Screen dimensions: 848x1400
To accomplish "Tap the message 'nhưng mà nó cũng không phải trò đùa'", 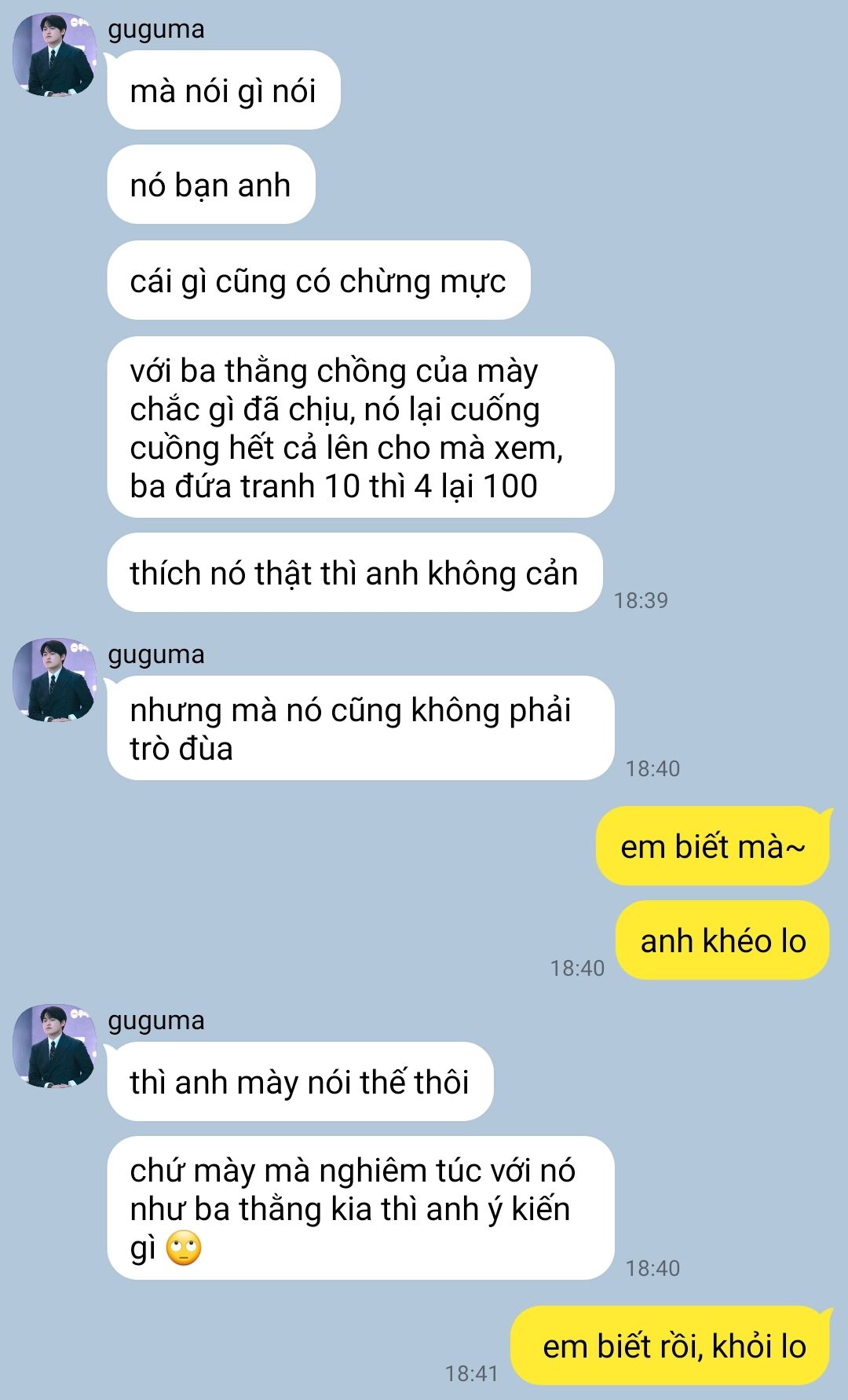I will coord(360,728).
